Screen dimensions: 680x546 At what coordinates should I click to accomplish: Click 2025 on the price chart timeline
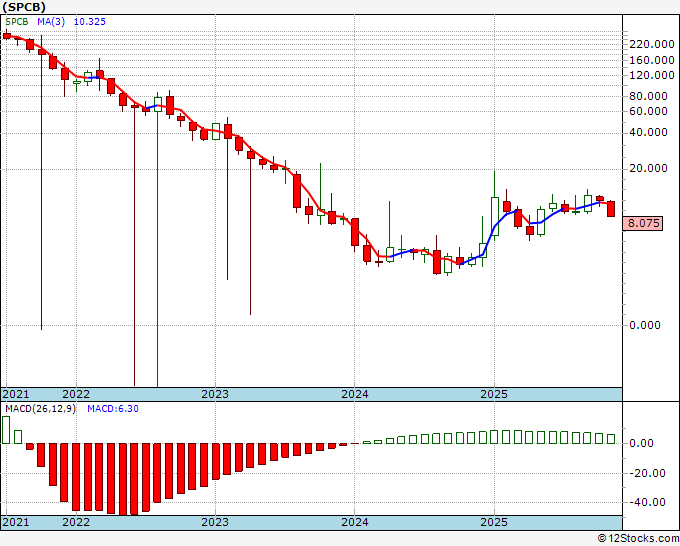[494, 394]
